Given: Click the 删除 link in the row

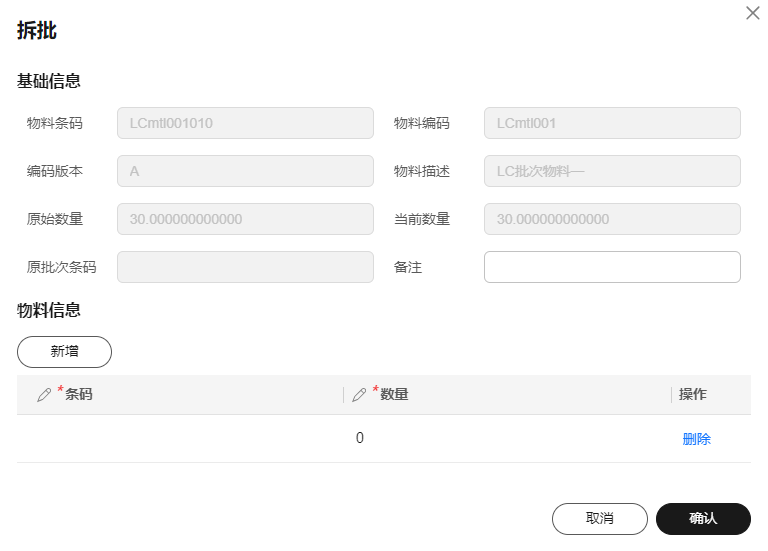Looking at the screenshot, I should coord(696,439).
